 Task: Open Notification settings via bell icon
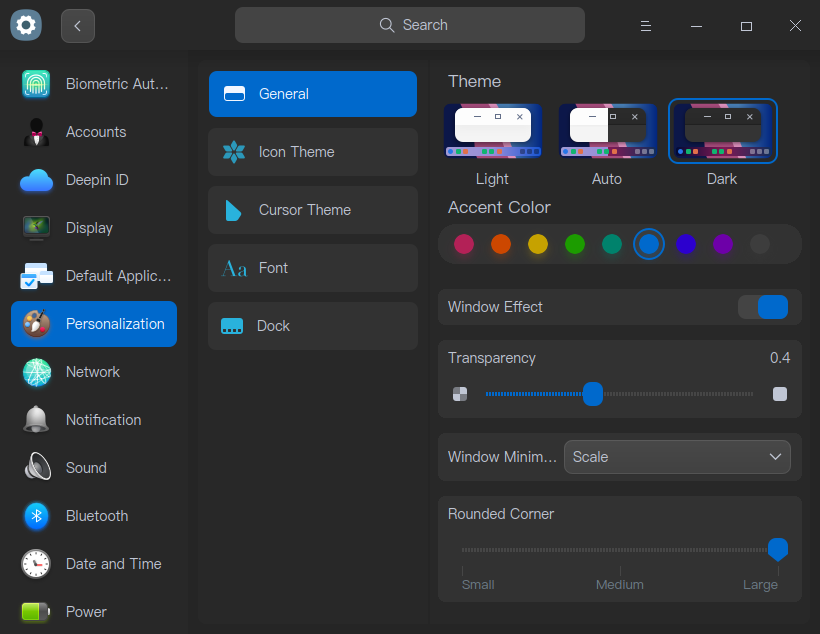[x=36, y=420]
